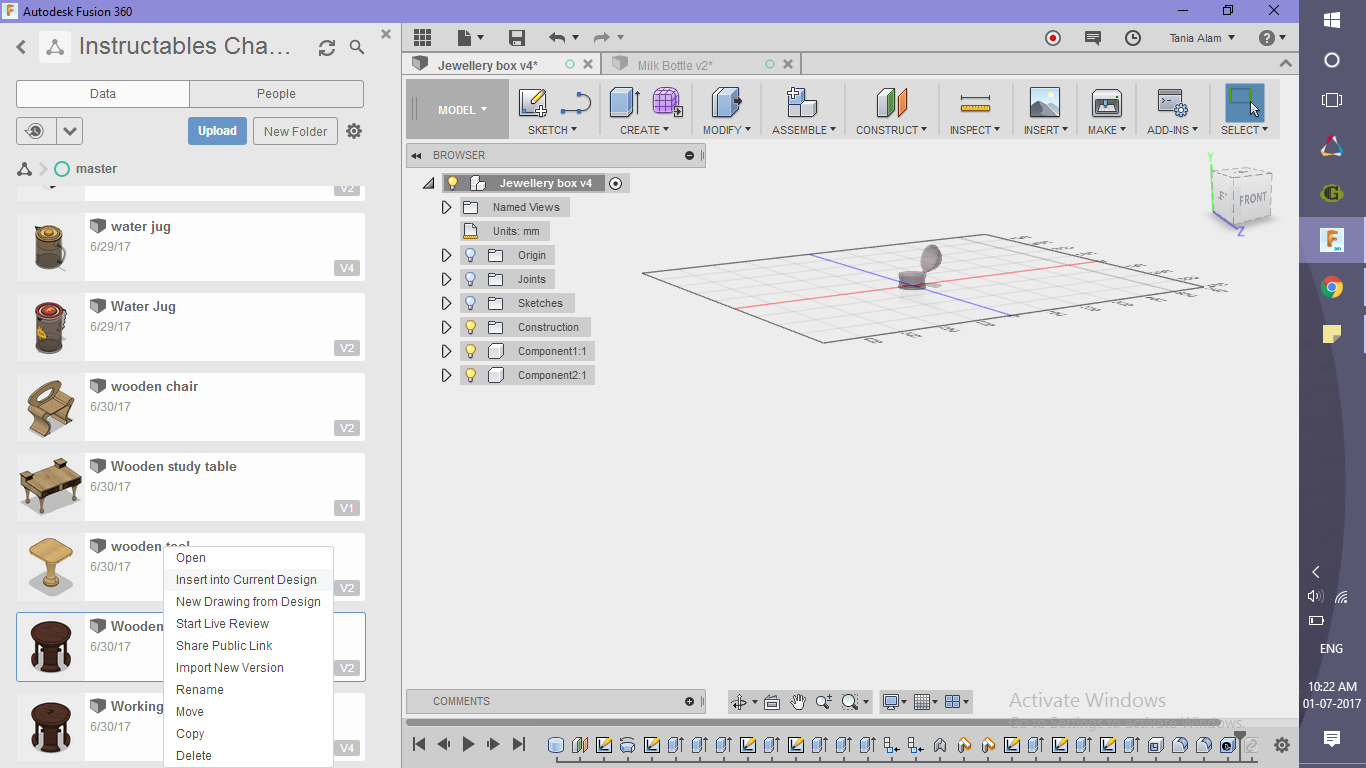Screen dimensions: 1366x768
Task: Show the data panel grid icon
Action: (x=422, y=38)
